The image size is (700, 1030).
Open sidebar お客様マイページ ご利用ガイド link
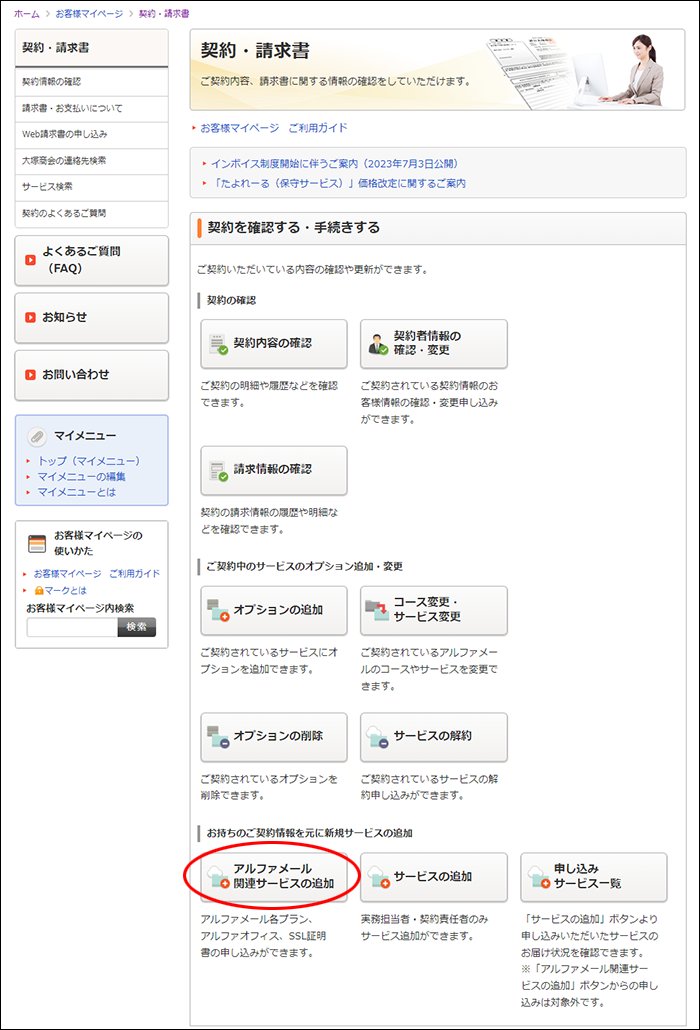pos(97,573)
